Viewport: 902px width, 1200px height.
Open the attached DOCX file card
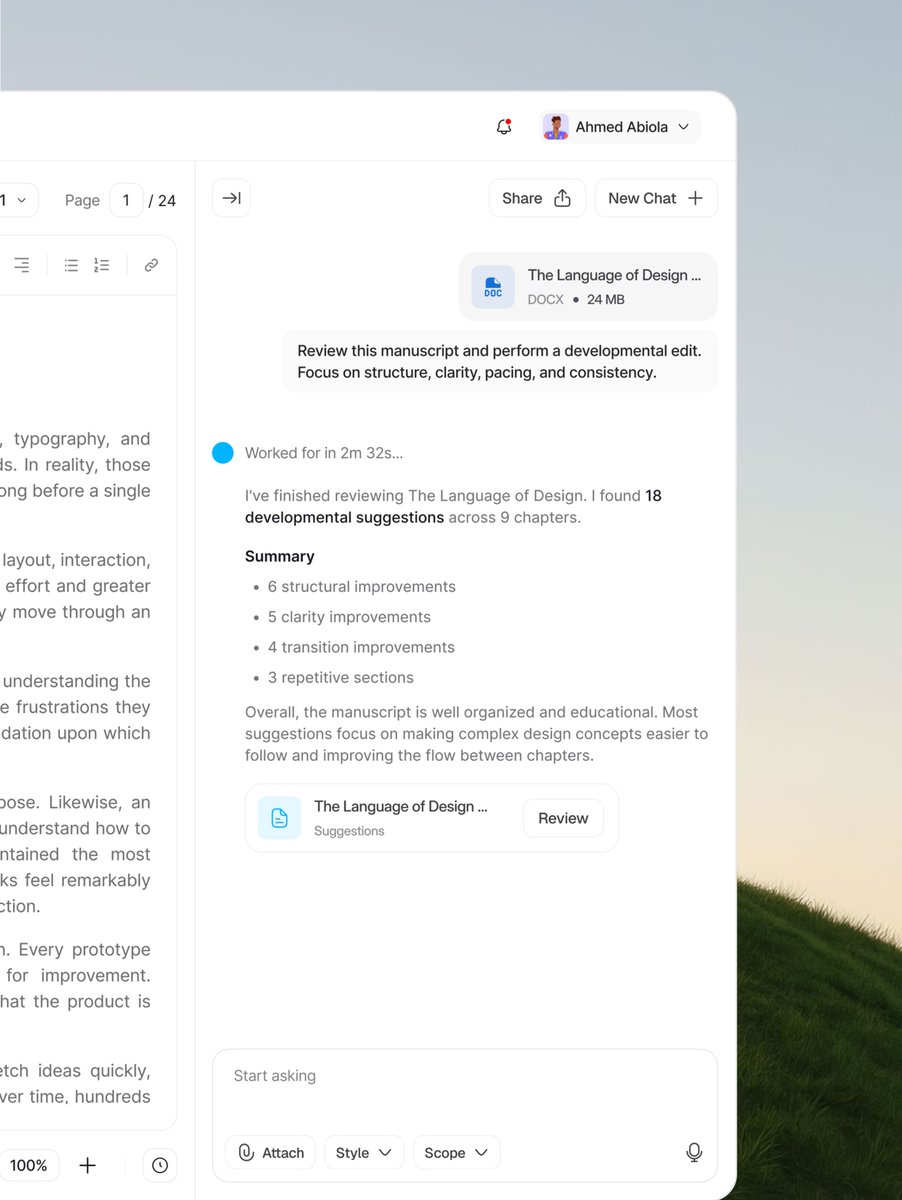point(588,287)
